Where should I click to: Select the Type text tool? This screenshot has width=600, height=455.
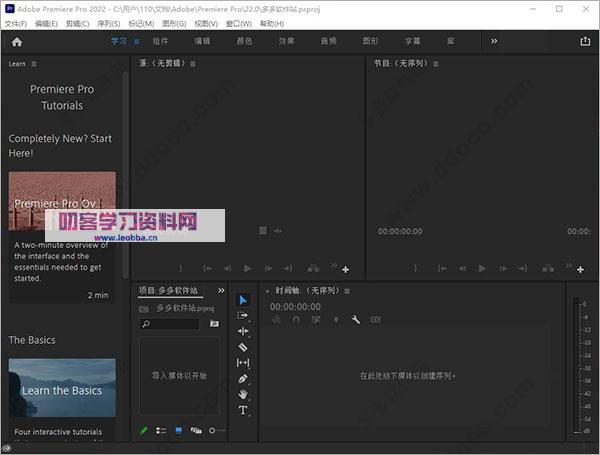243,411
